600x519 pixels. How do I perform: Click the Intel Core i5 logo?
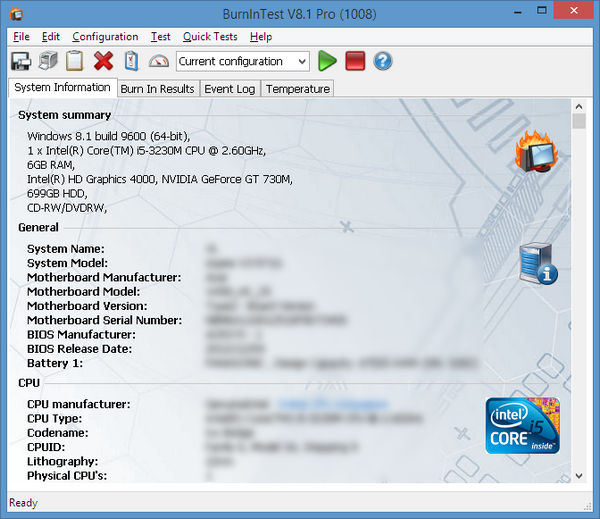pyautogui.click(x=522, y=426)
